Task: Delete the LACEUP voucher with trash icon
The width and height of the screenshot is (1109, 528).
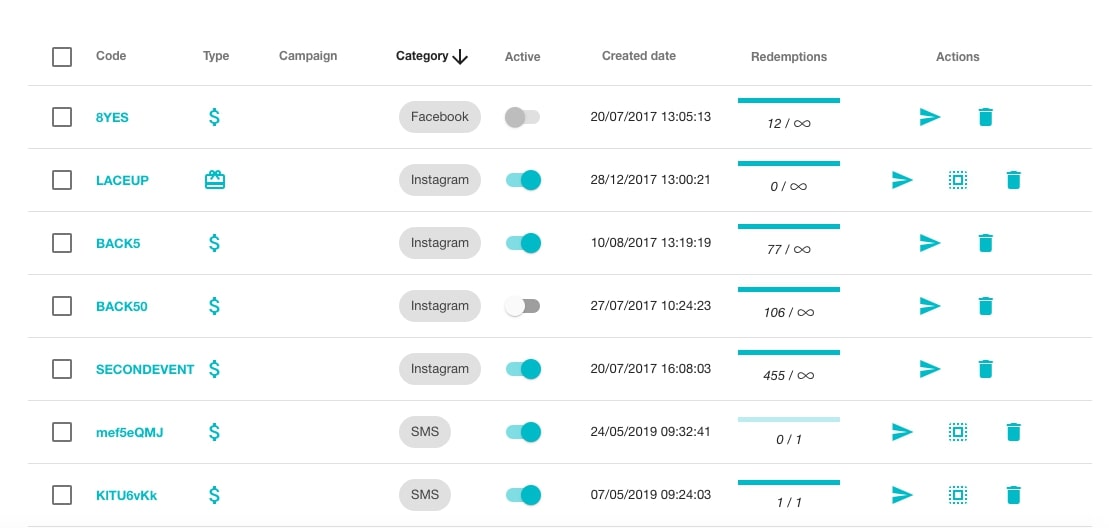Action: [x=1014, y=180]
